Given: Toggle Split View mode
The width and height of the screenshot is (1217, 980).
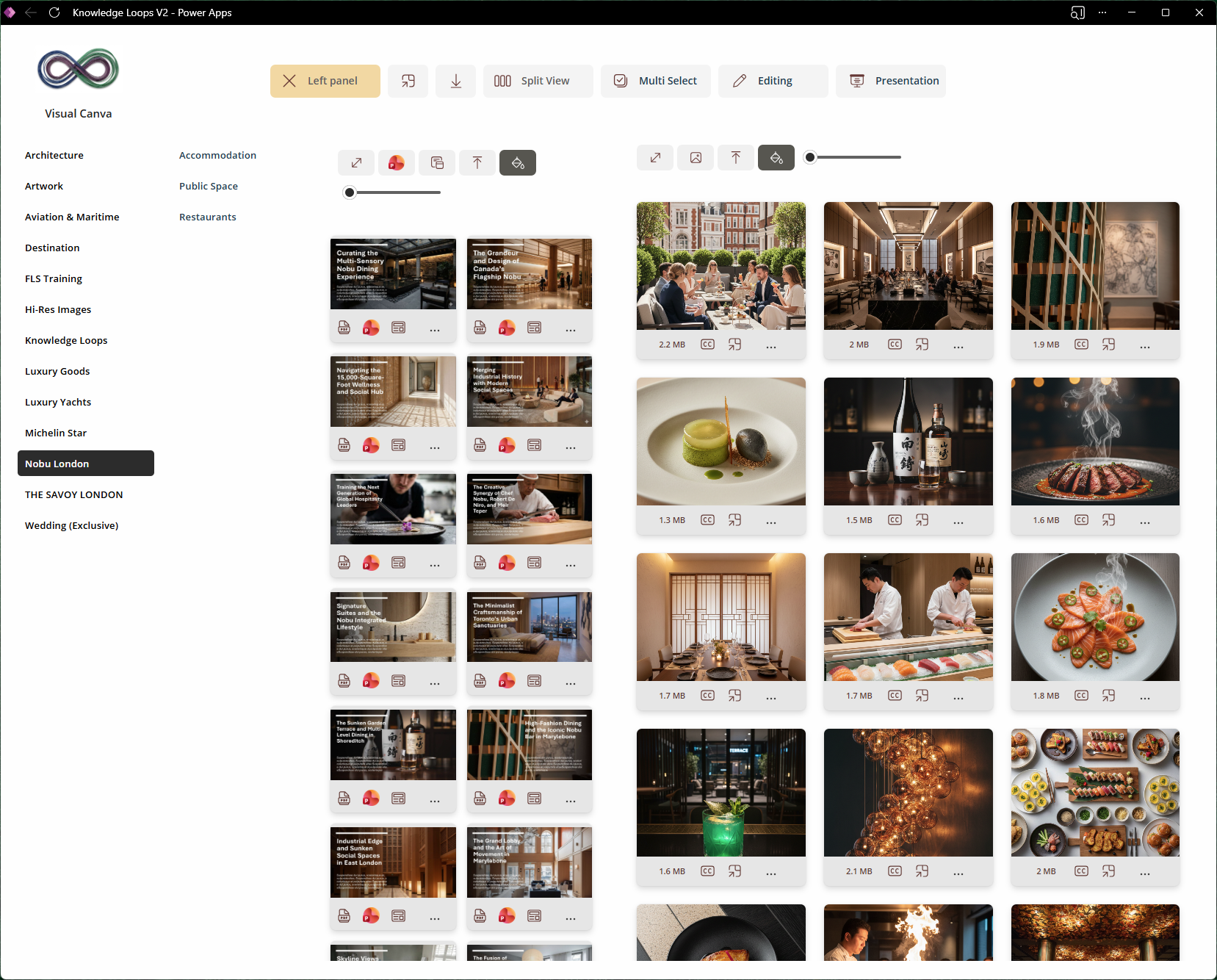Looking at the screenshot, I should point(538,81).
